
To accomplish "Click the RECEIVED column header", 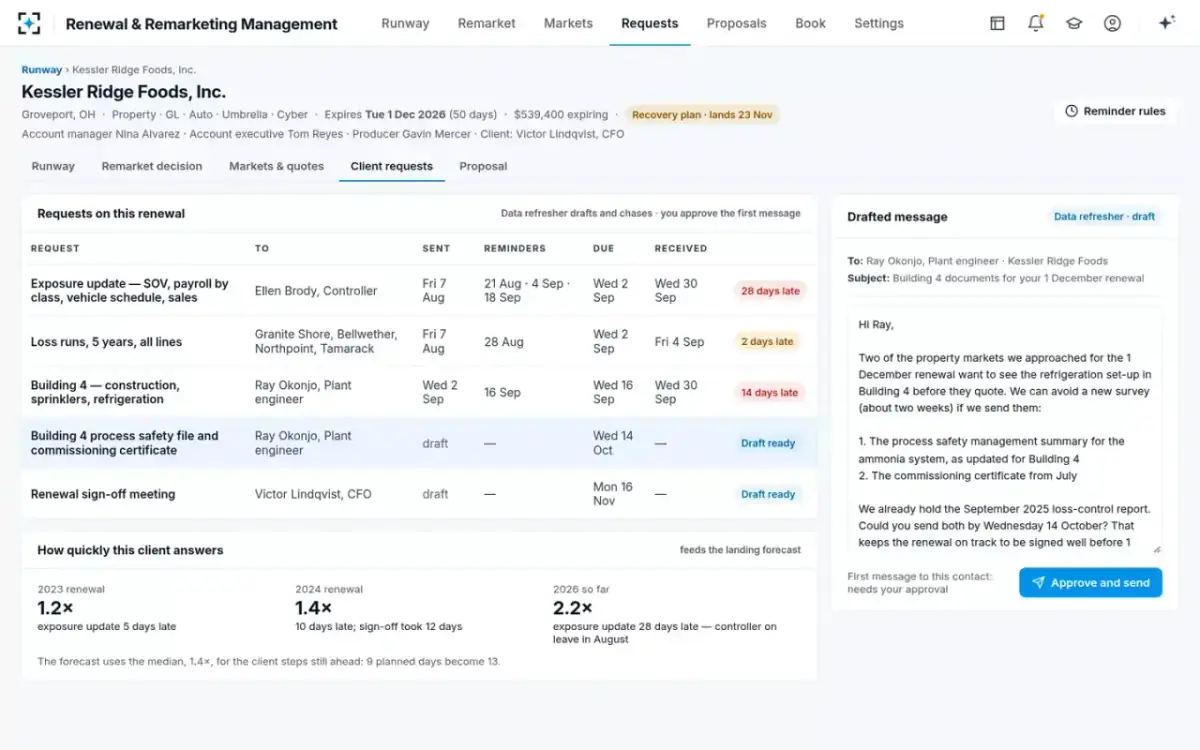I will point(681,248).
